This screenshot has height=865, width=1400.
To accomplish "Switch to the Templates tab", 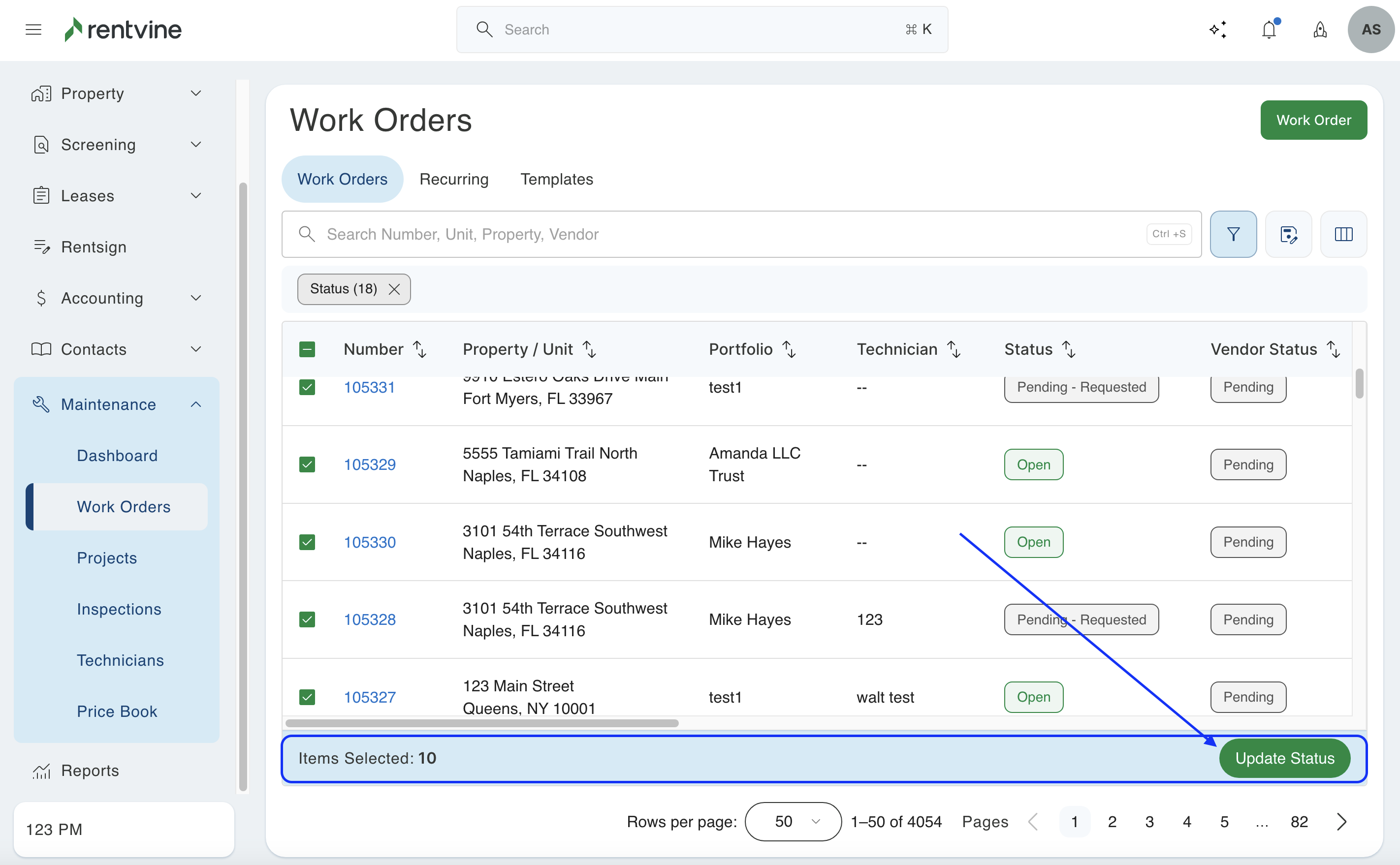I will [x=556, y=179].
